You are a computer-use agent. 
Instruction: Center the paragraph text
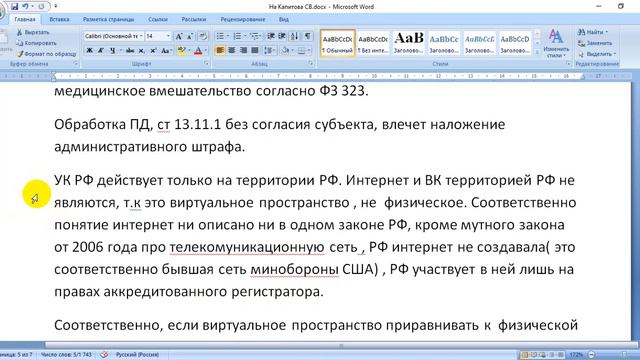click(x=231, y=51)
